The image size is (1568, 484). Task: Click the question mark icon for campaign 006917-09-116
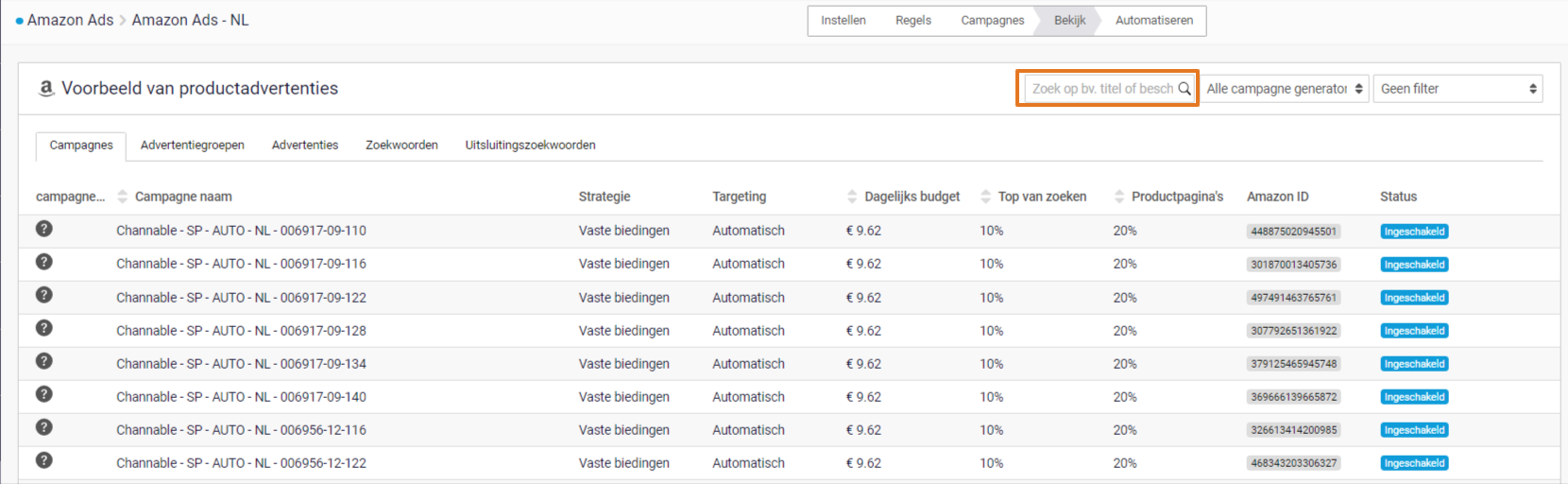click(x=44, y=262)
